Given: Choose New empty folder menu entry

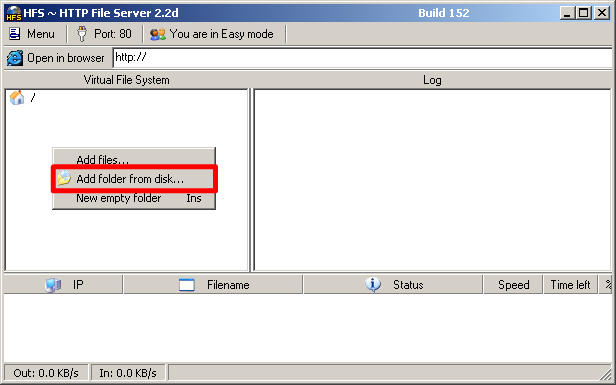Looking at the screenshot, I should (134, 198).
